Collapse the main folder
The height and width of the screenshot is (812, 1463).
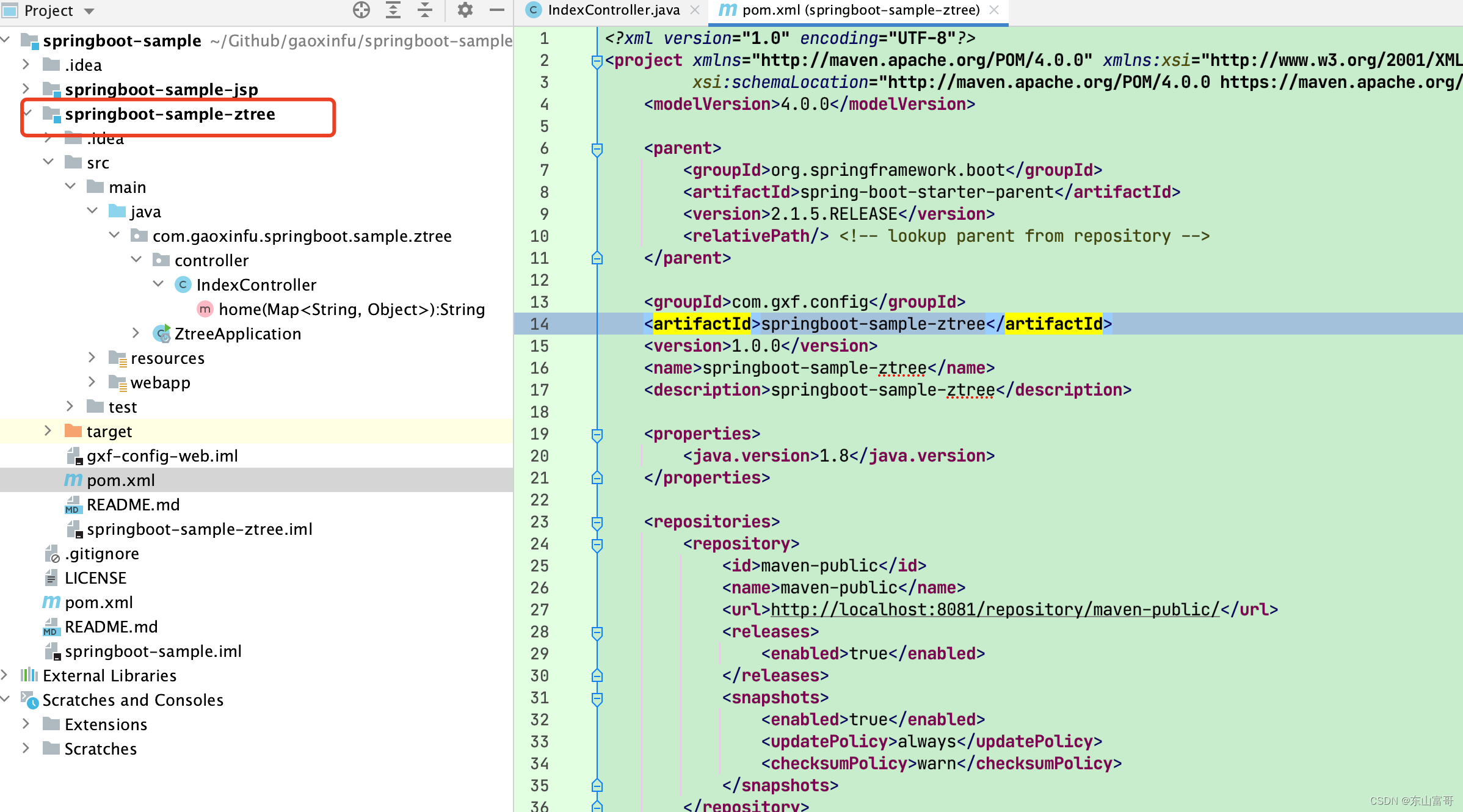[x=70, y=186]
